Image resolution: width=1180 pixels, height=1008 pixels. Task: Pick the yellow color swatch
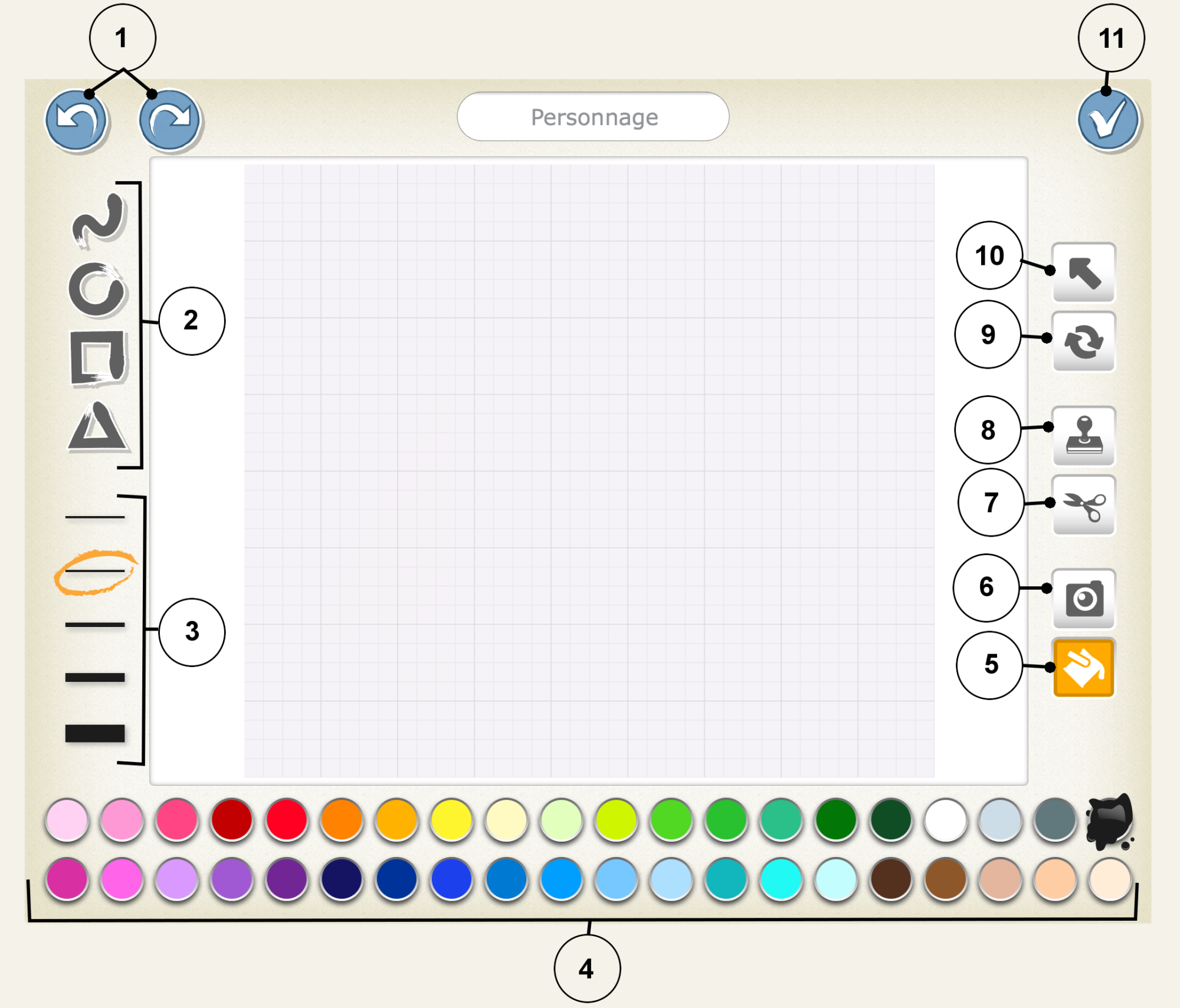[x=451, y=820]
